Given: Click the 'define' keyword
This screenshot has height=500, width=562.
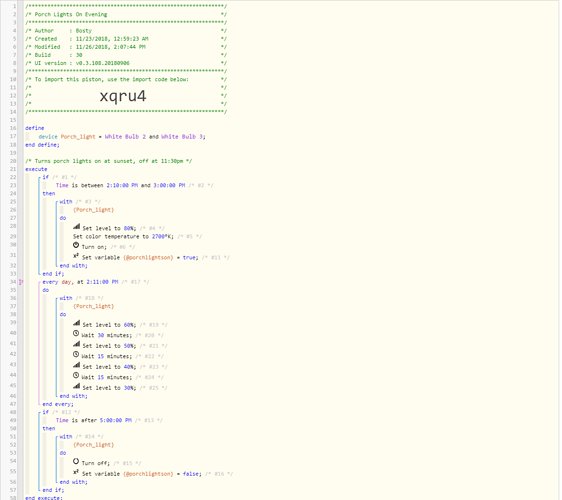Looking at the screenshot, I should (x=35, y=128).
